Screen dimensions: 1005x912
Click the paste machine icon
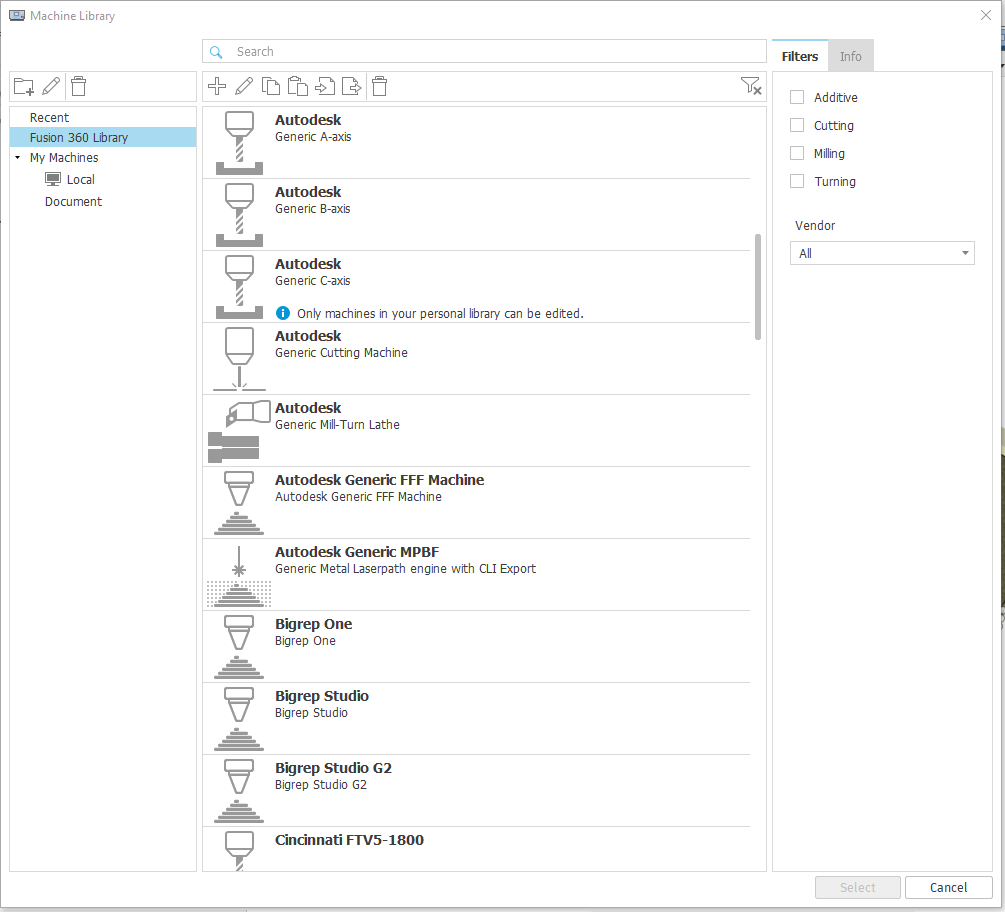tap(298, 86)
